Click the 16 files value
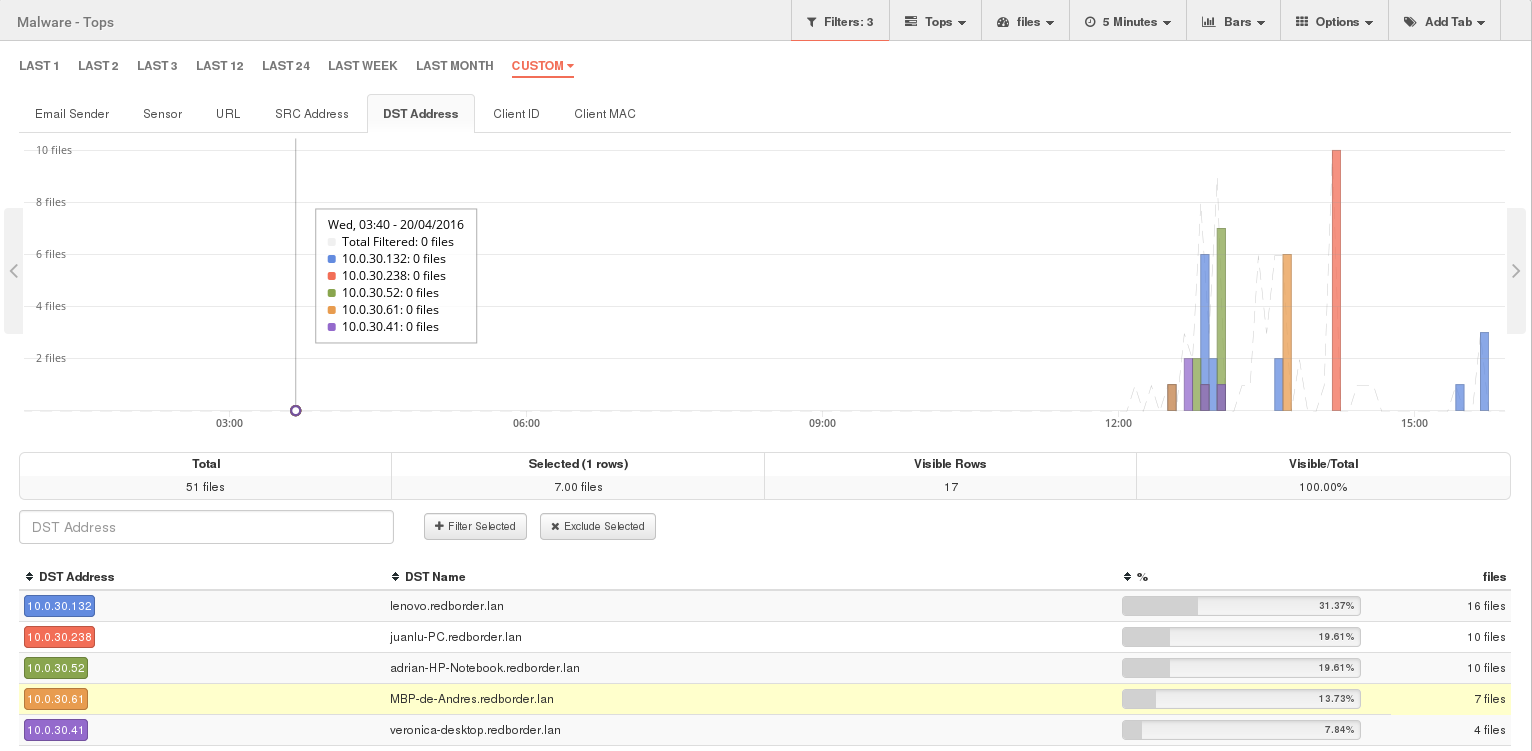 (1486, 606)
